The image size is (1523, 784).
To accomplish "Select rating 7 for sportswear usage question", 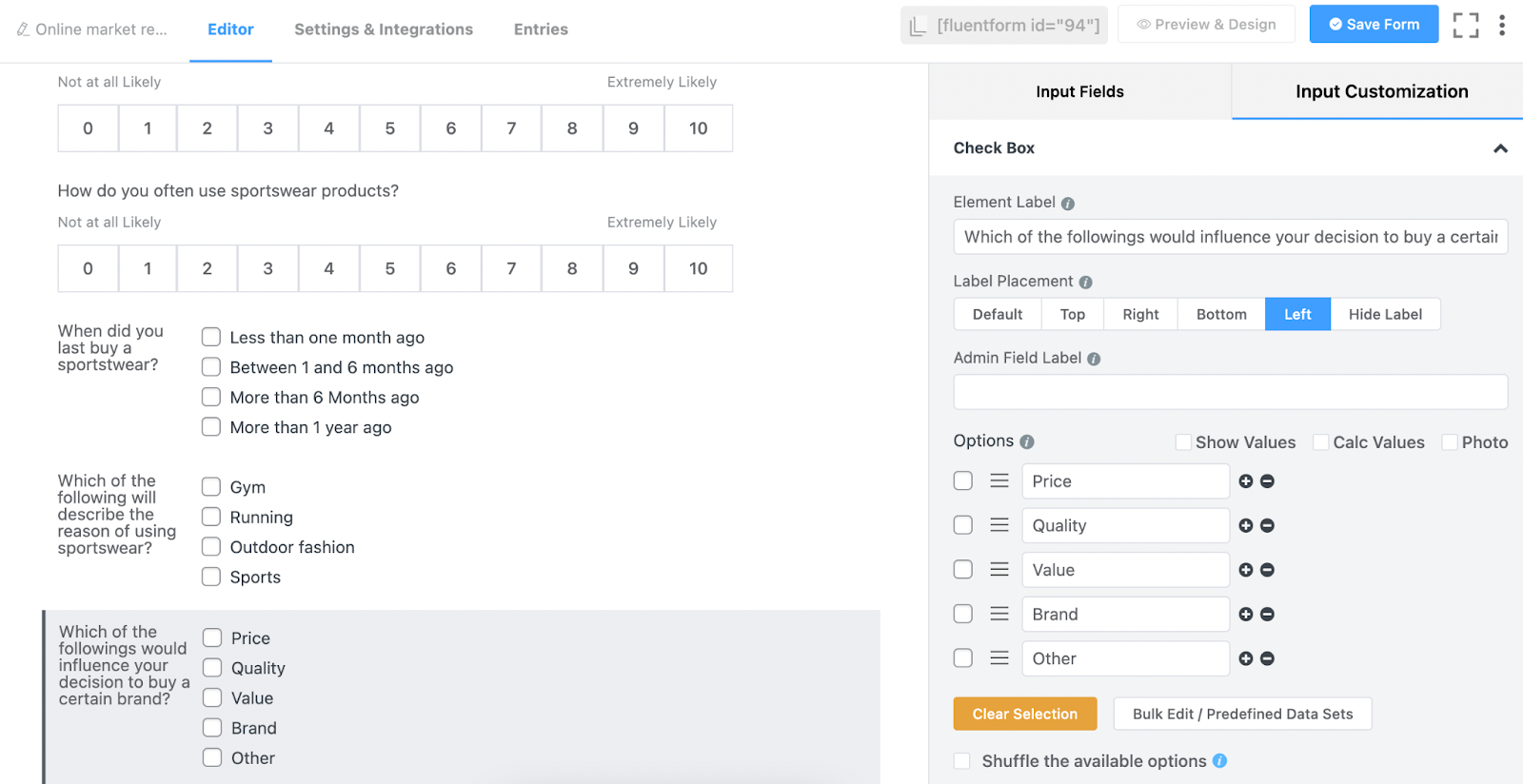I will point(511,269).
